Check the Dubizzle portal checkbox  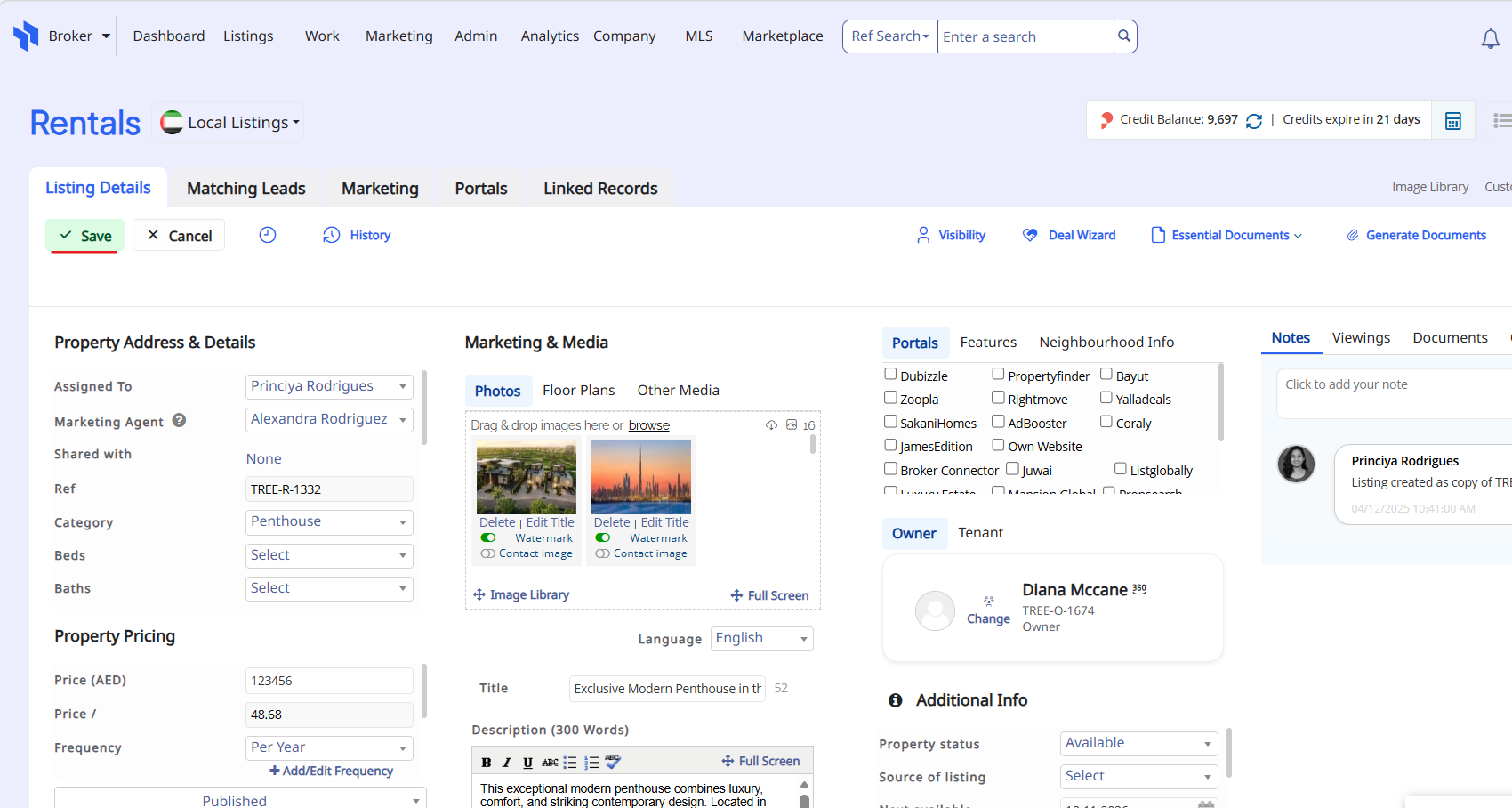pyautogui.click(x=890, y=375)
